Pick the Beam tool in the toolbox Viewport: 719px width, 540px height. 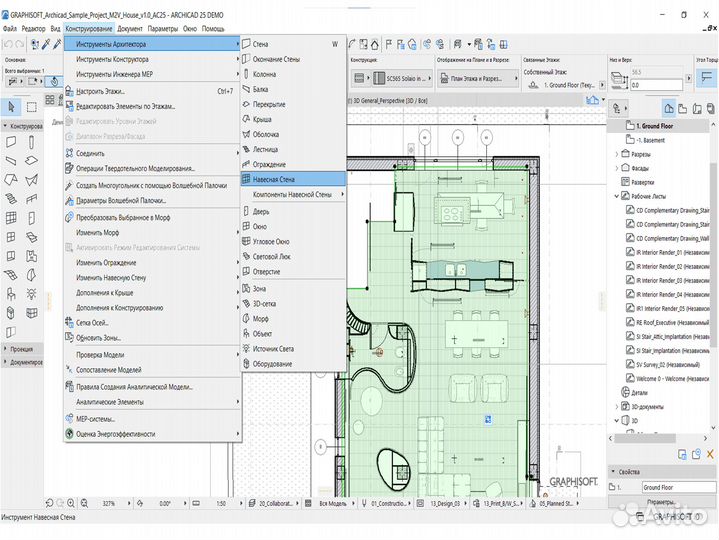11,161
